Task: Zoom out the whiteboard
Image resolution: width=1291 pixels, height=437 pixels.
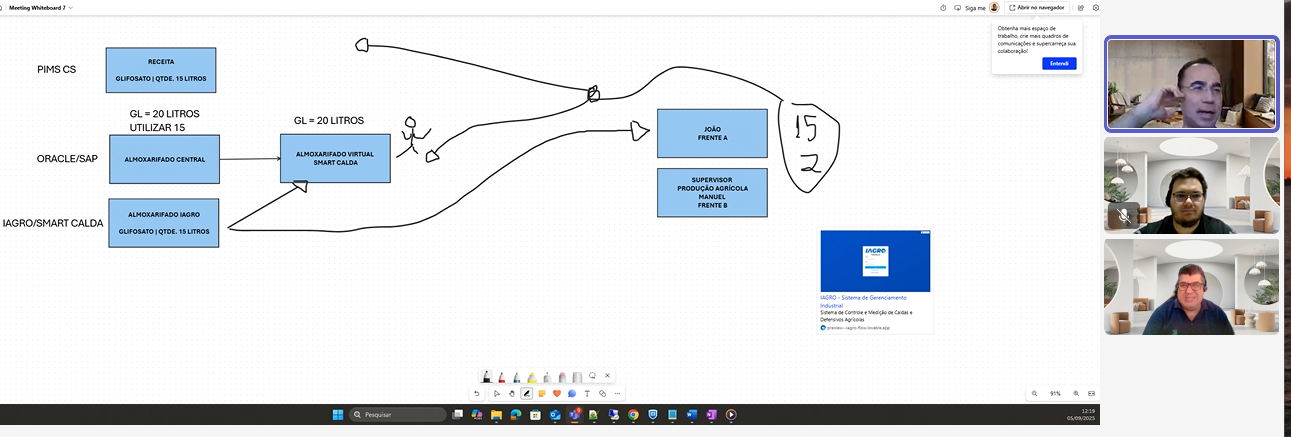Action: click(1034, 394)
